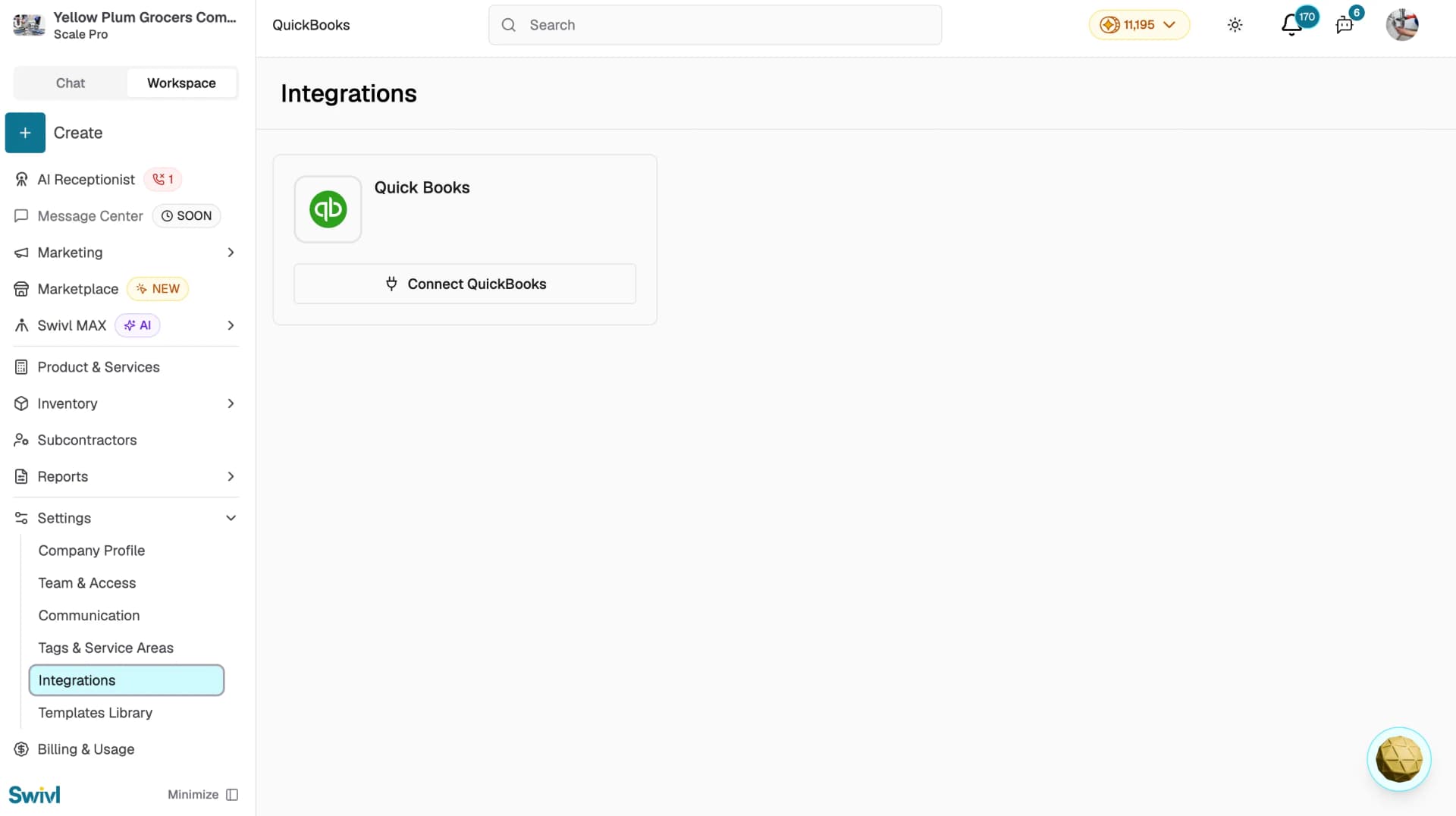Click the Swivl MAX icon
Image resolution: width=1456 pixels, height=816 pixels.
(x=21, y=325)
